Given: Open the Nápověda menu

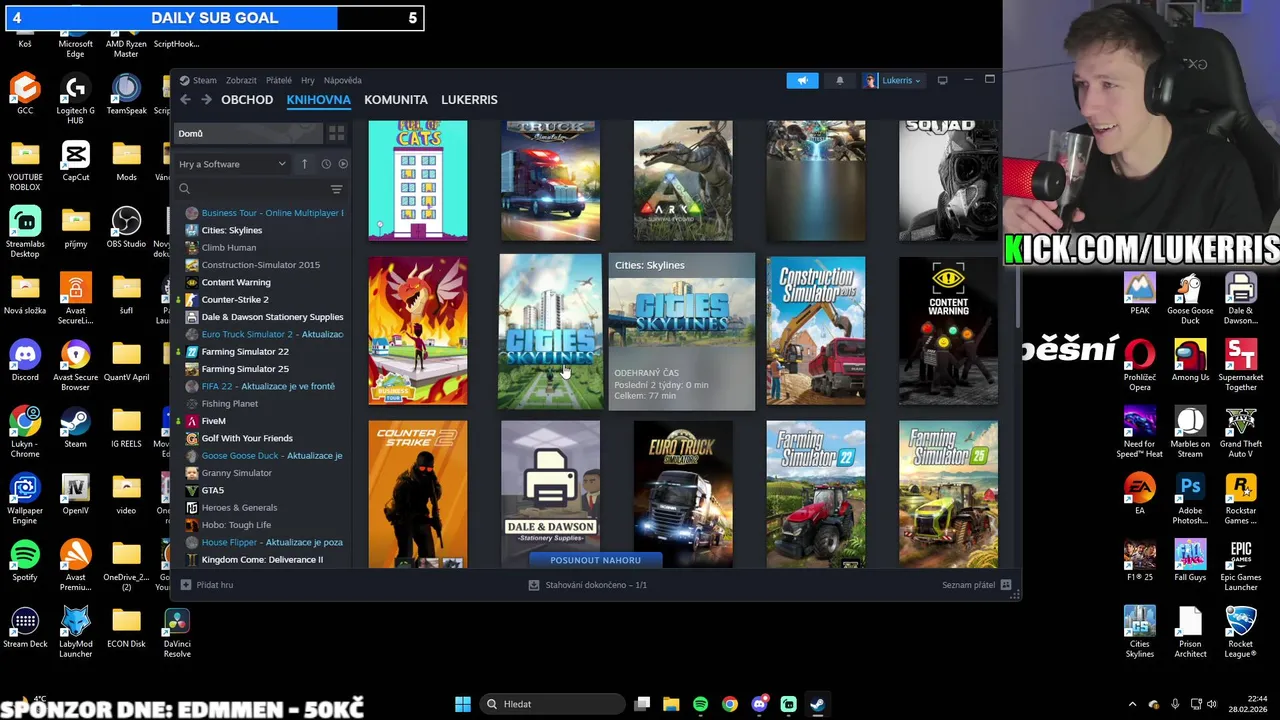Looking at the screenshot, I should tap(343, 80).
